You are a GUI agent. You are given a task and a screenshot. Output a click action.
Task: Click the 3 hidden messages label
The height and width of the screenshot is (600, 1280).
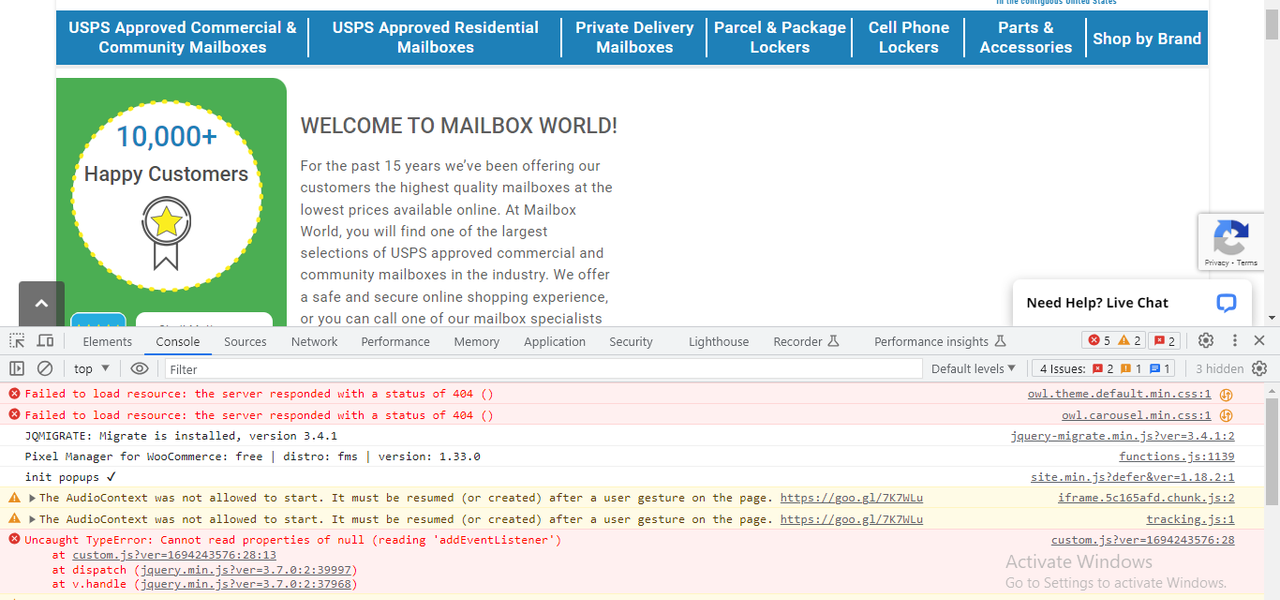point(1219,369)
